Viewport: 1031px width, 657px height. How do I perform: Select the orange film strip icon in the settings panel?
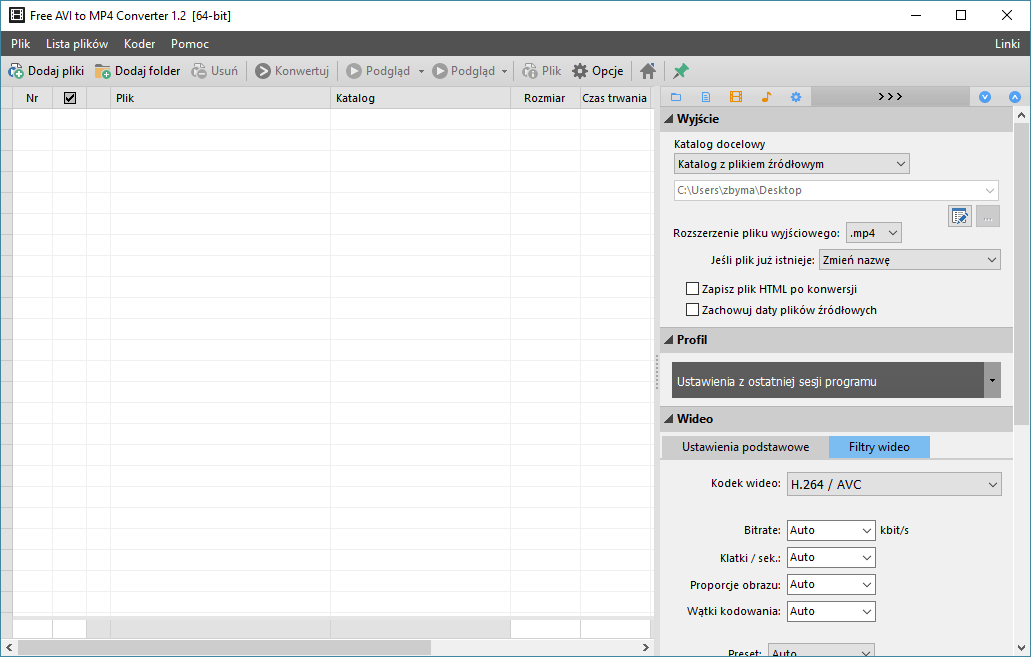click(736, 97)
